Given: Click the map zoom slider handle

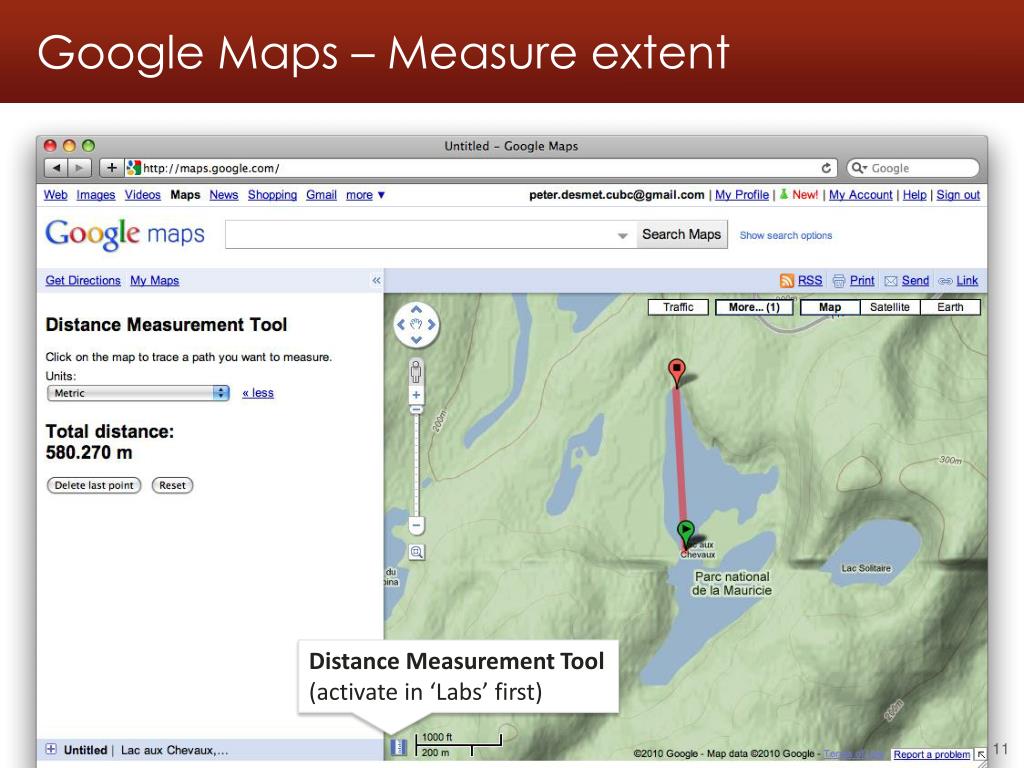Looking at the screenshot, I should tap(416, 409).
